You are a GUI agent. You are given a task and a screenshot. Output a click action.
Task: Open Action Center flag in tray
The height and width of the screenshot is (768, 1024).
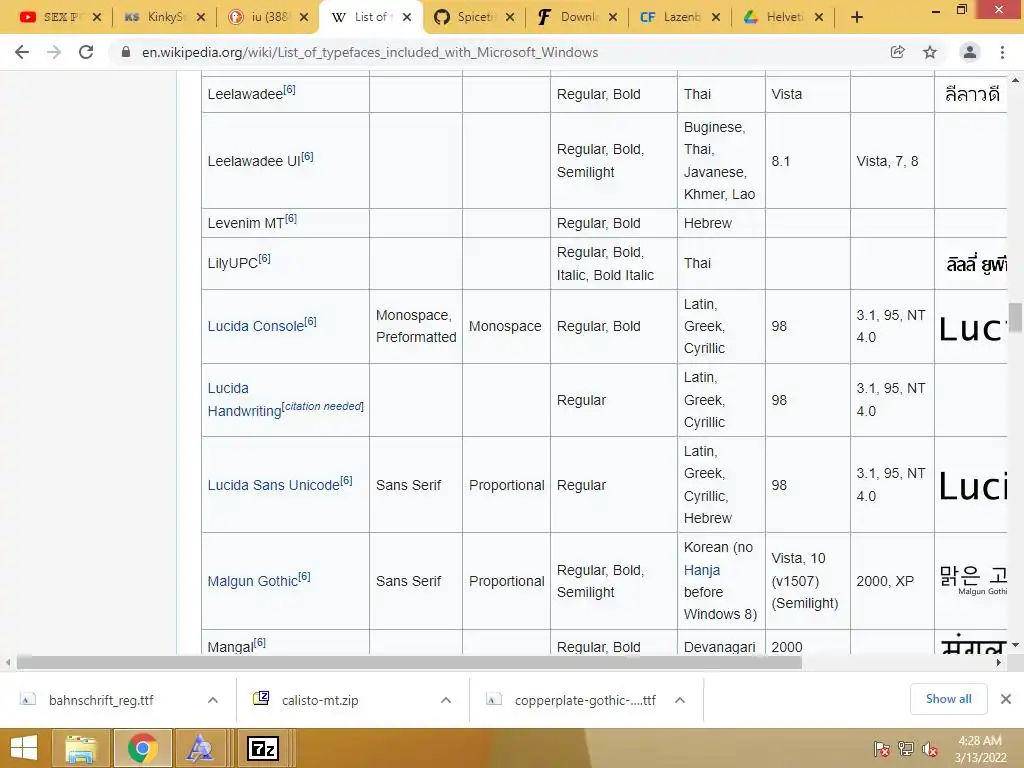[881, 749]
